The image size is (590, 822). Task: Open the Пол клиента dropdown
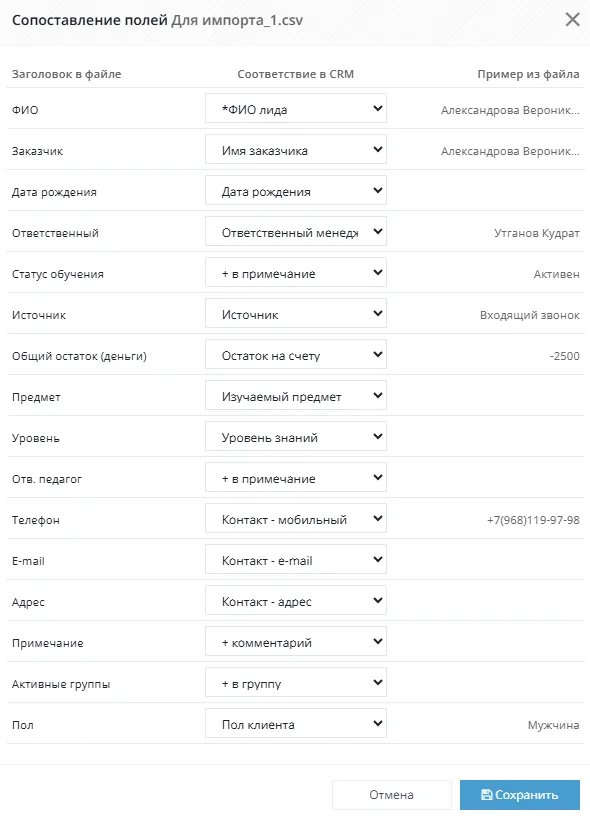tap(296, 723)
